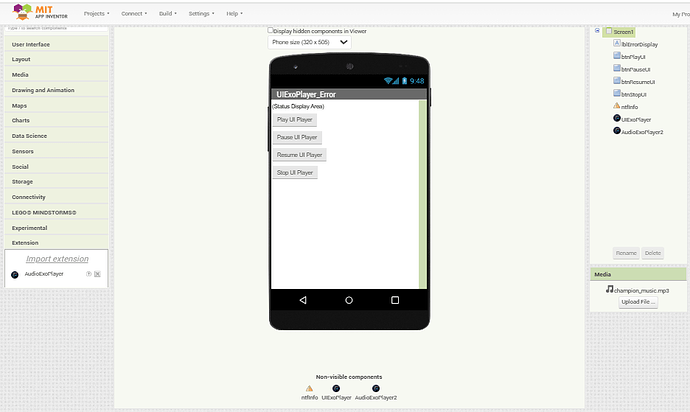Image resolution: width=690 pixels, height=412 pixels.
Task: Open the Connect menu
Action: (134, 14)
